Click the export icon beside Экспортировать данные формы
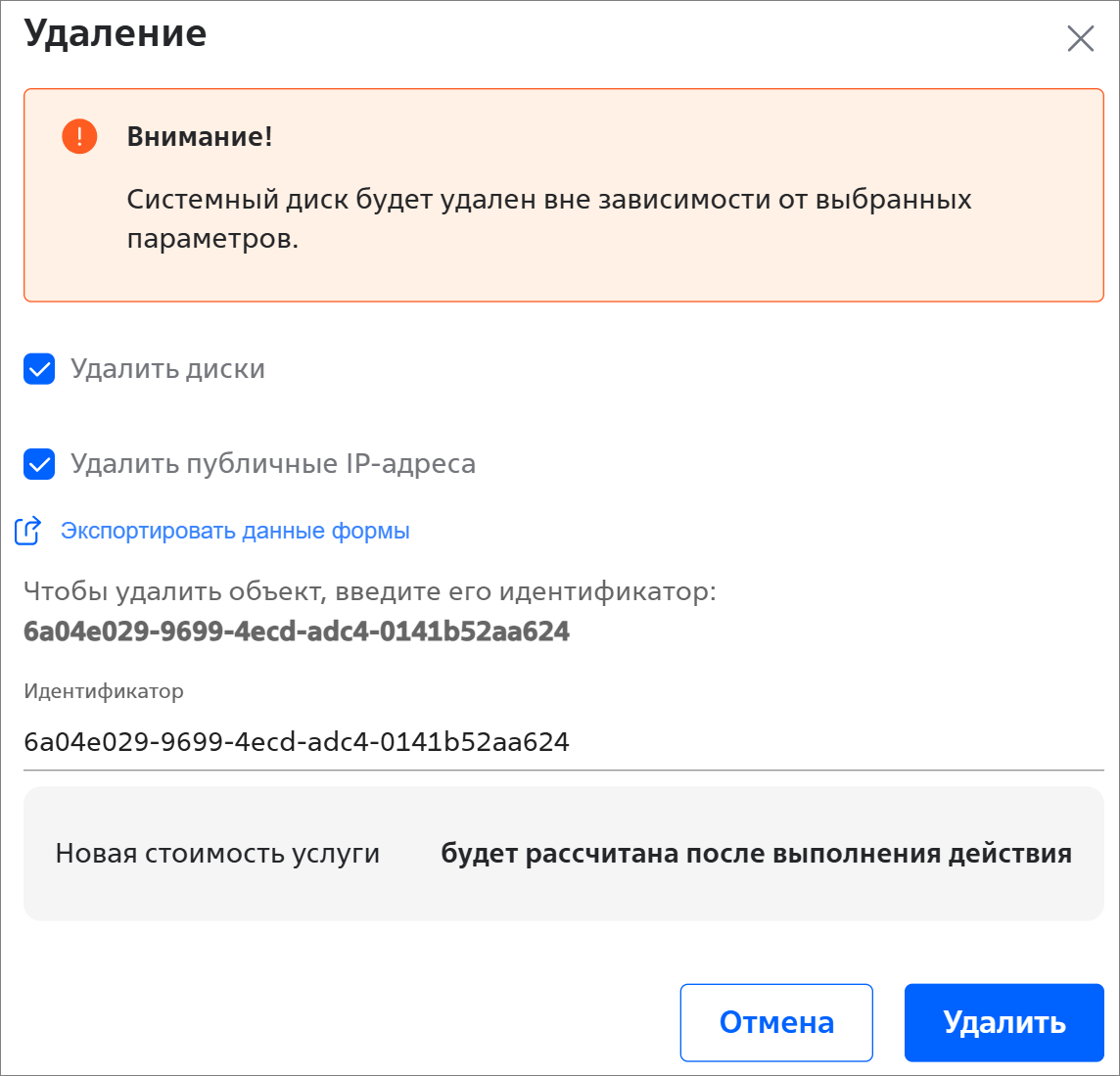 (27, 531)
